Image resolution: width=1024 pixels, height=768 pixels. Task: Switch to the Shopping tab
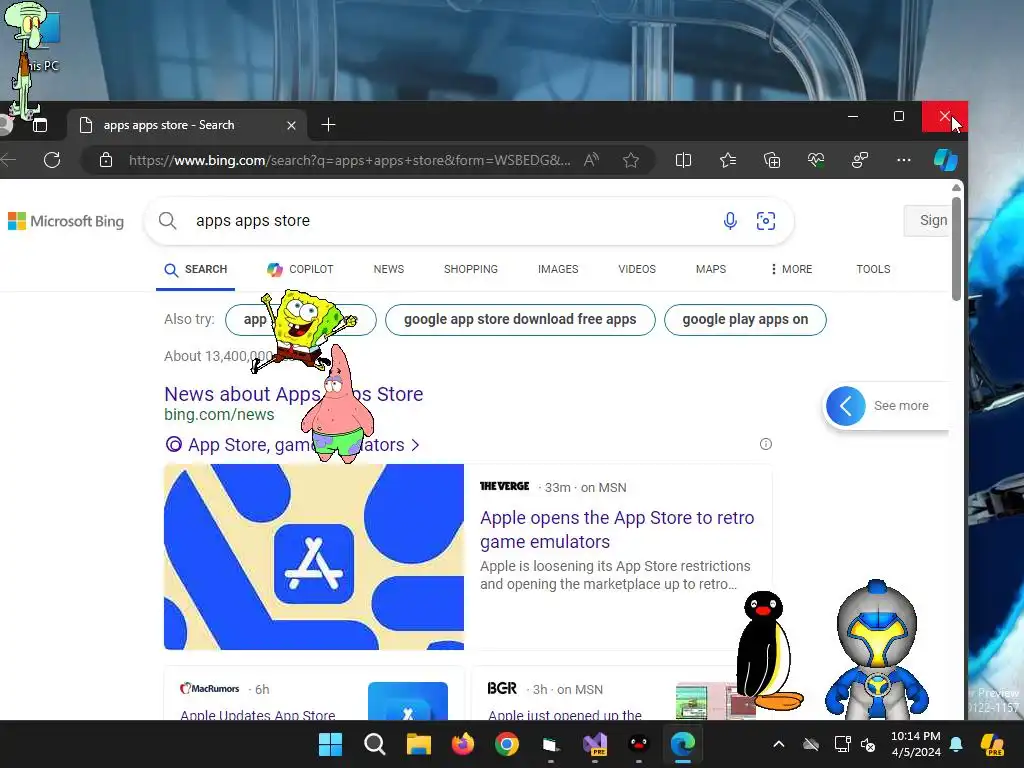pos(470,269)
